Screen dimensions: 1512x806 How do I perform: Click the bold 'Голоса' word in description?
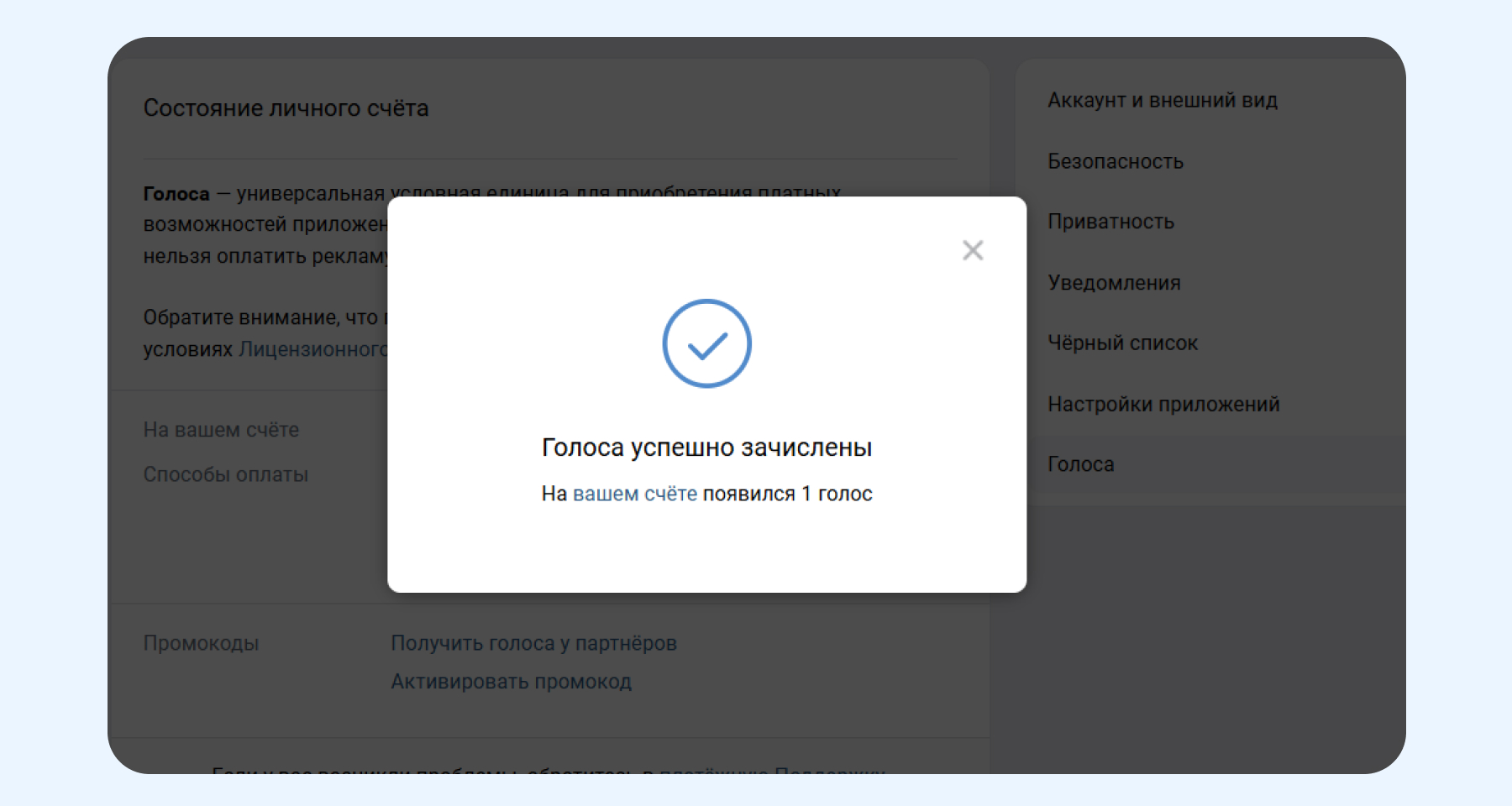176,194
